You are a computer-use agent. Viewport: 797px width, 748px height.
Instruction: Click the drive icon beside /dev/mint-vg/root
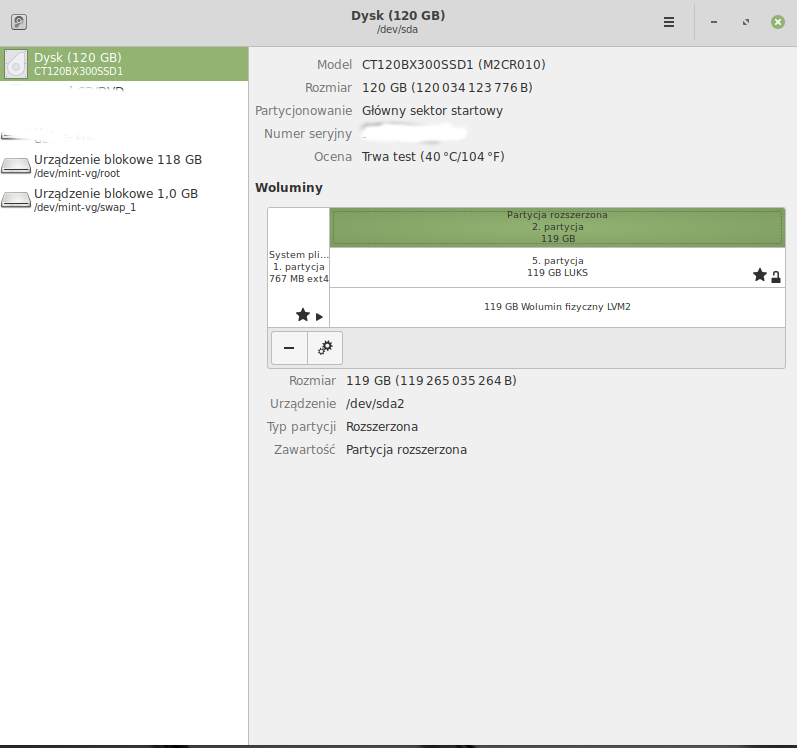click(16, 166)
